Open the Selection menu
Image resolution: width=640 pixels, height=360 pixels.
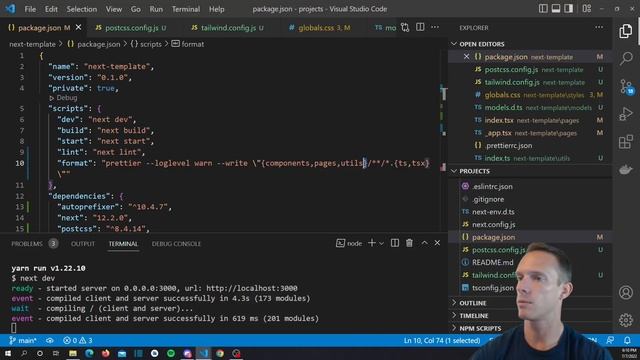pos(82,9)
